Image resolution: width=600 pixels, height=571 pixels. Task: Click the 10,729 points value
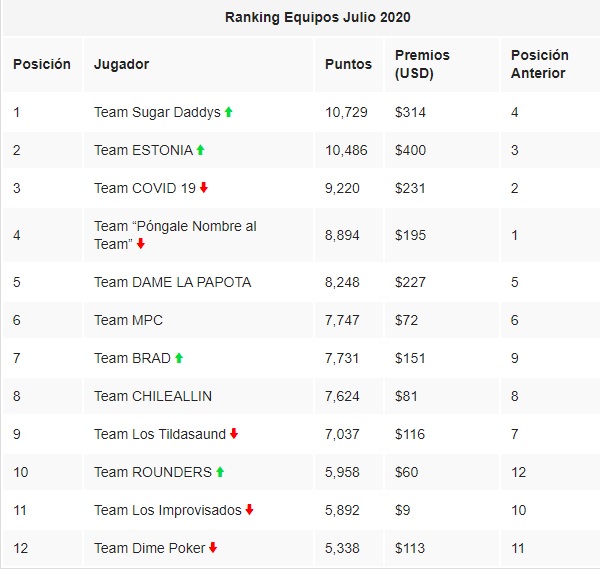[346, 112]
